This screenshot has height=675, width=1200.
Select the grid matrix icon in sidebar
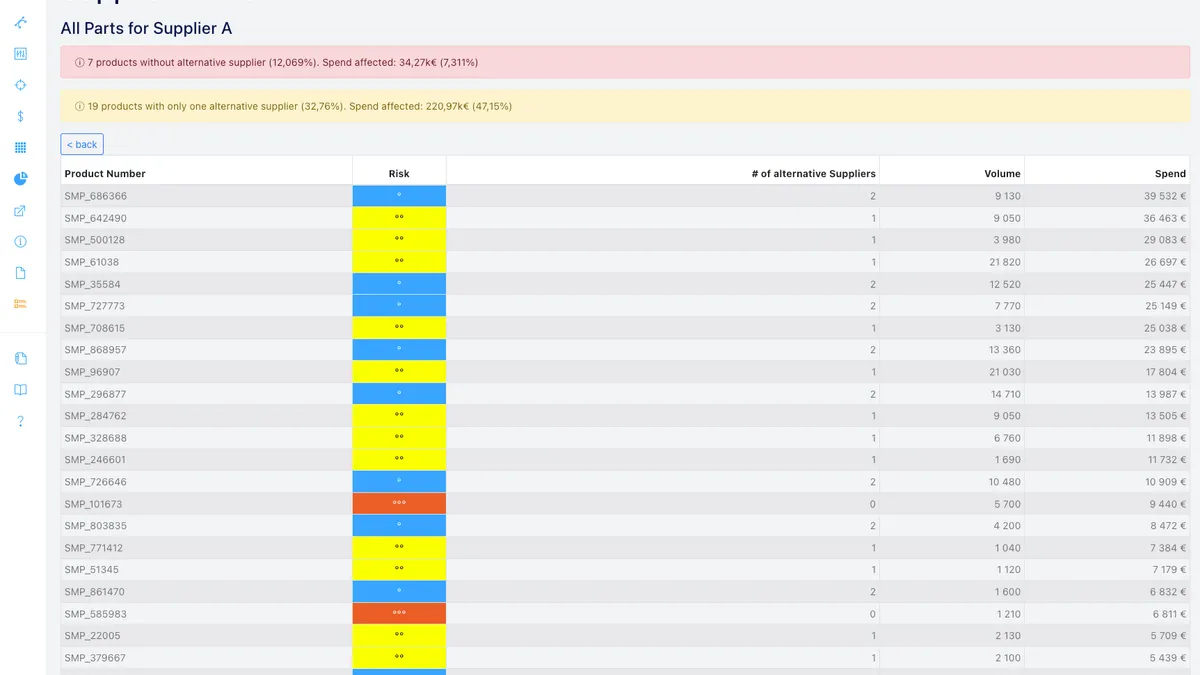pyautogui.click(x=20, y=147)
